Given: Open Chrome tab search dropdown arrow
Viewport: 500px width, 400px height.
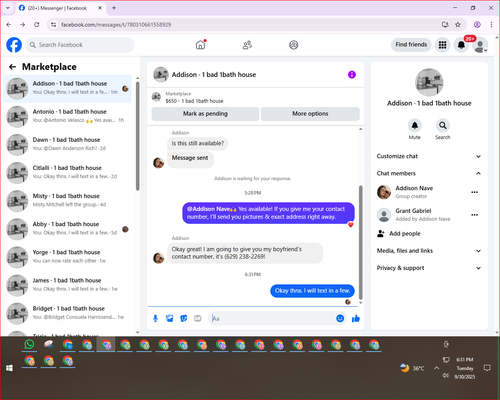Looking at the screenshot, I should [x=8, y=8].
